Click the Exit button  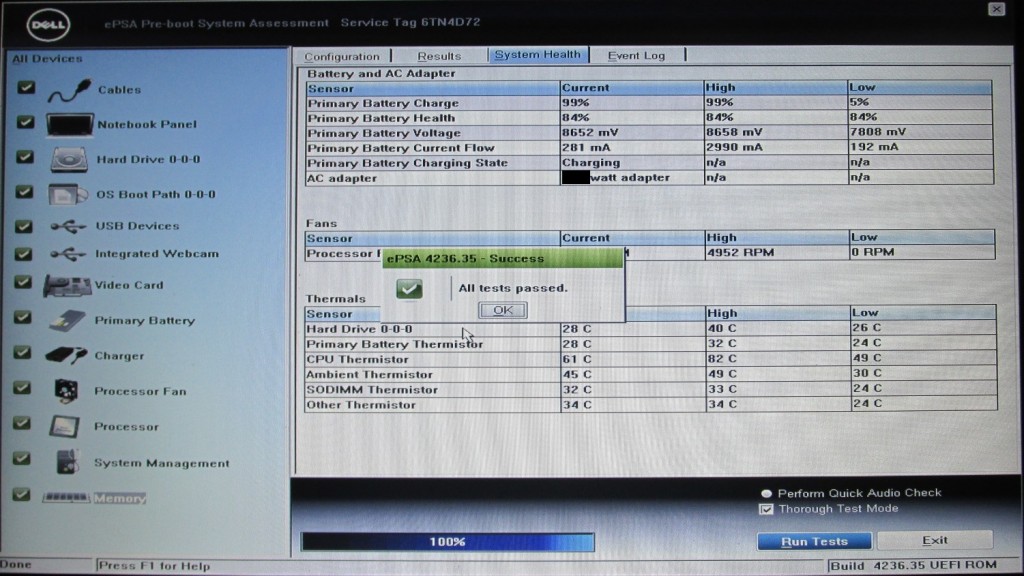click(x=935, y=540)
